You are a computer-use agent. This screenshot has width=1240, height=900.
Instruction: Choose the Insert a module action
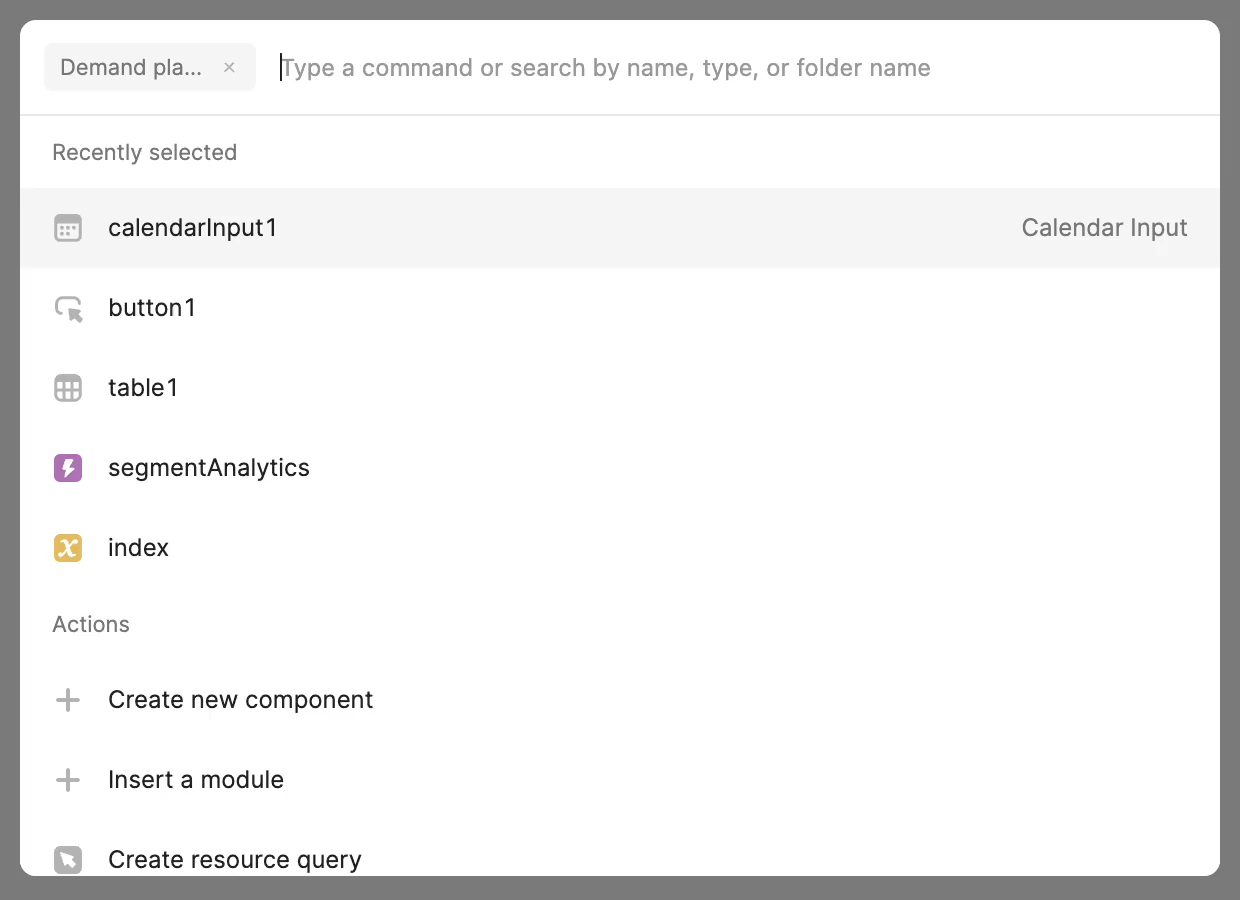[196, 780]
